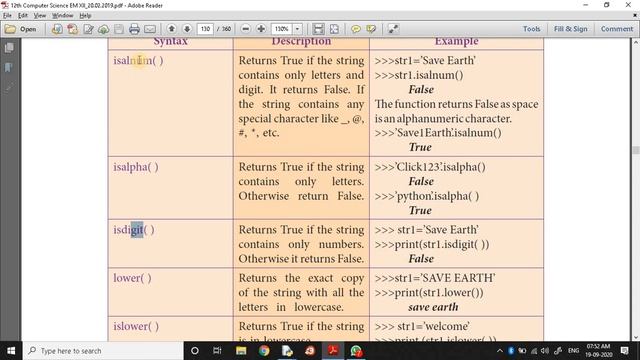Open the View menu

(x=40, y=16)
